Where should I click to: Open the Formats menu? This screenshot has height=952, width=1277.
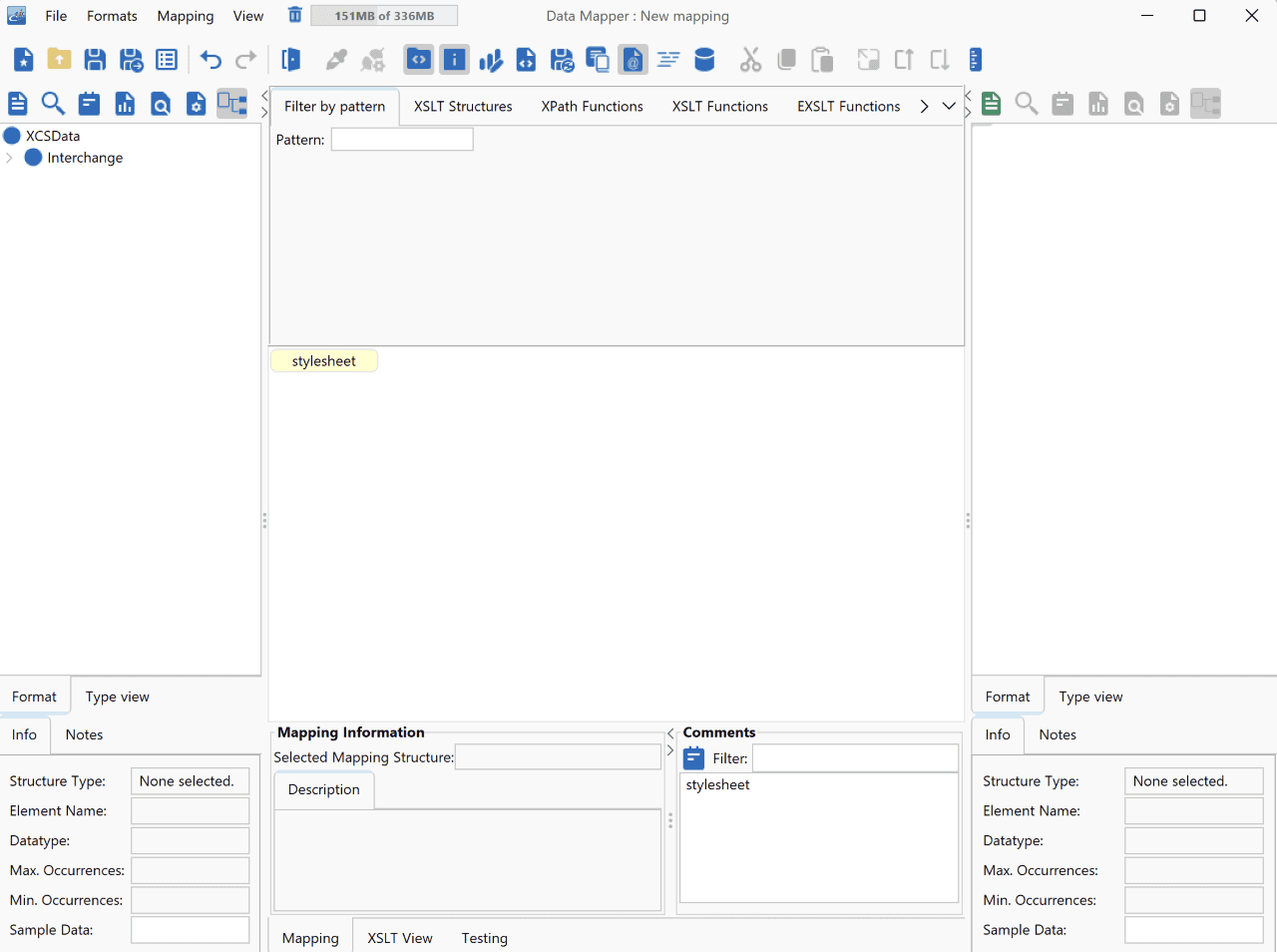pyautogui.click(x=112, y=16)
